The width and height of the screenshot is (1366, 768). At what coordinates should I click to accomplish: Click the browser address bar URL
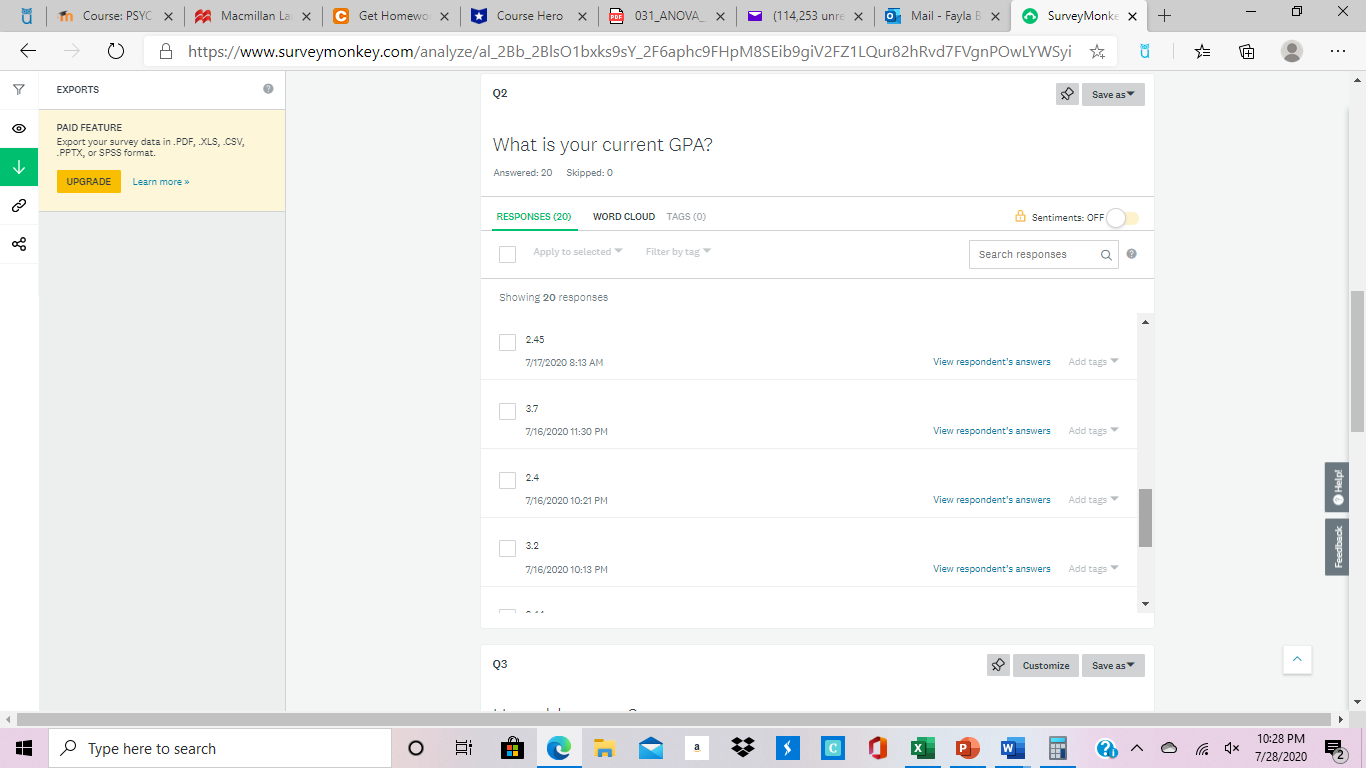(x=629, y=51)
